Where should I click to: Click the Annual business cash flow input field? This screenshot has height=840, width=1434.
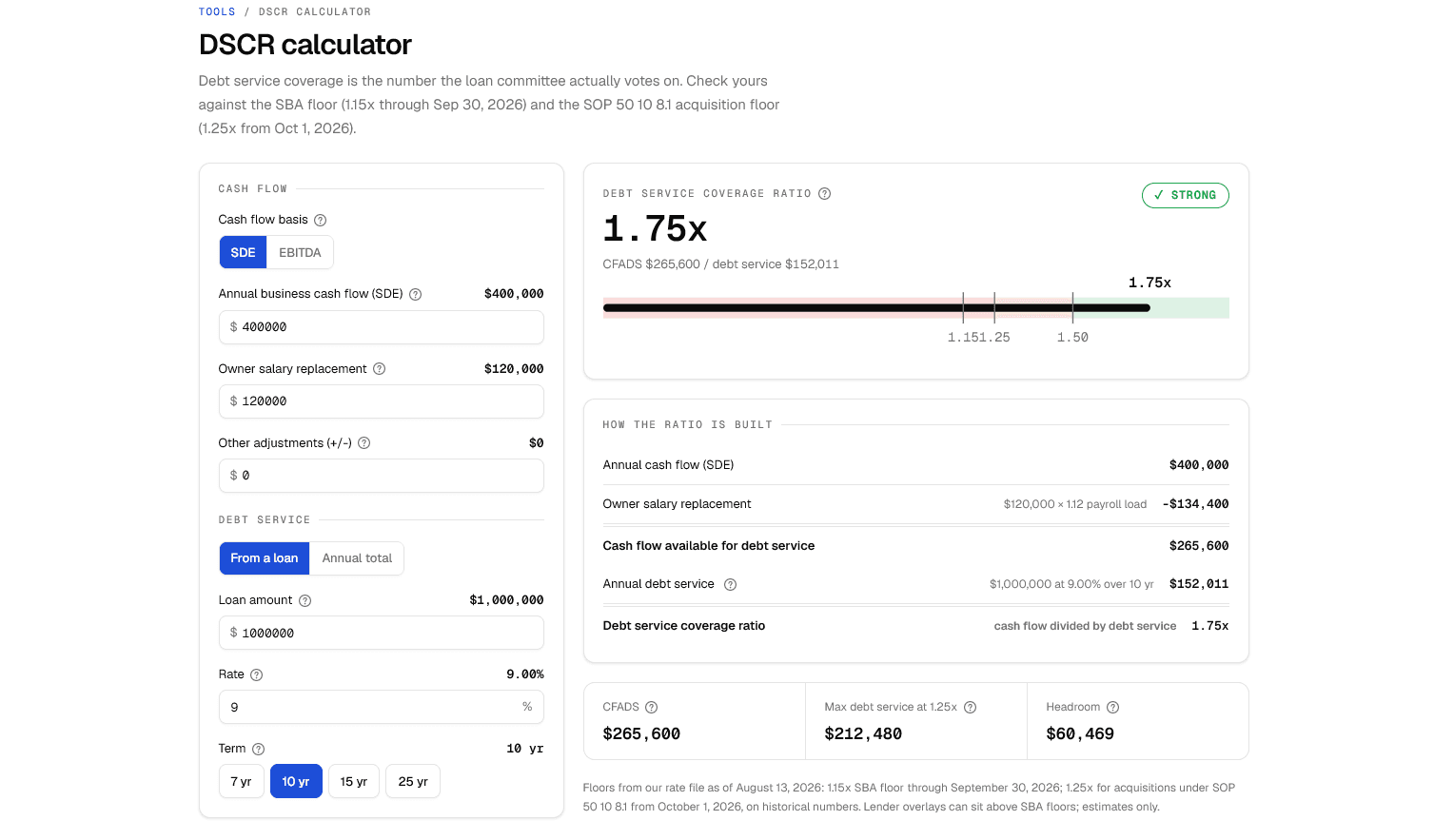(382, 327)
